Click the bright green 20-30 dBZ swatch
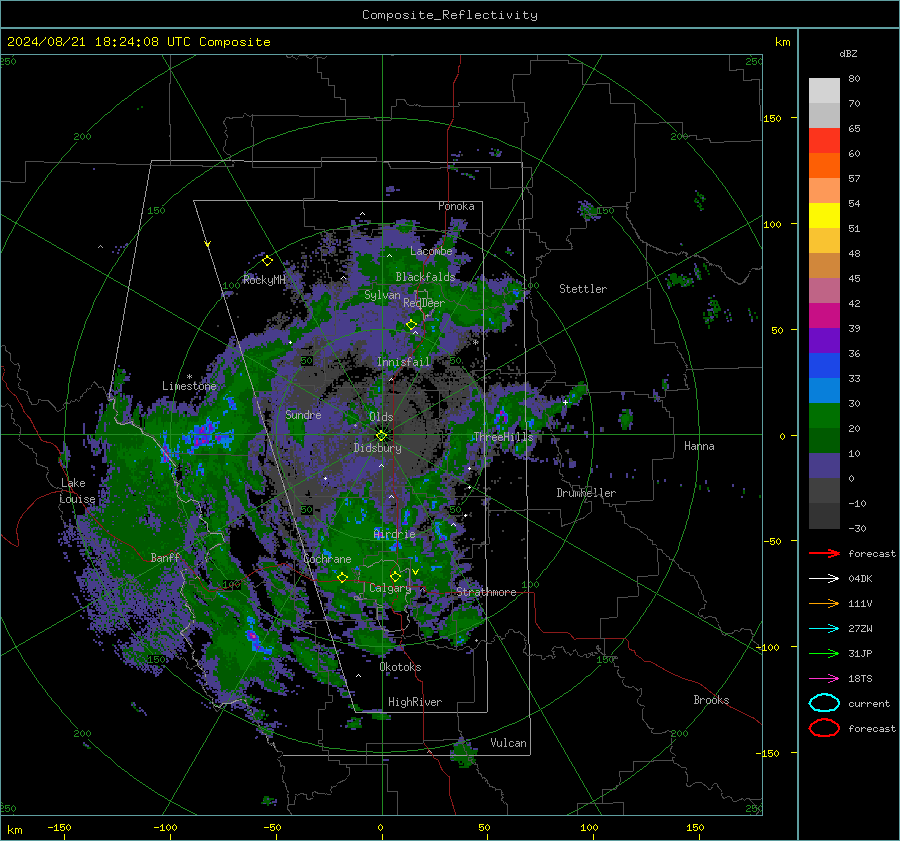This screenshot has width=900, height=841. (x=824, y=415)
